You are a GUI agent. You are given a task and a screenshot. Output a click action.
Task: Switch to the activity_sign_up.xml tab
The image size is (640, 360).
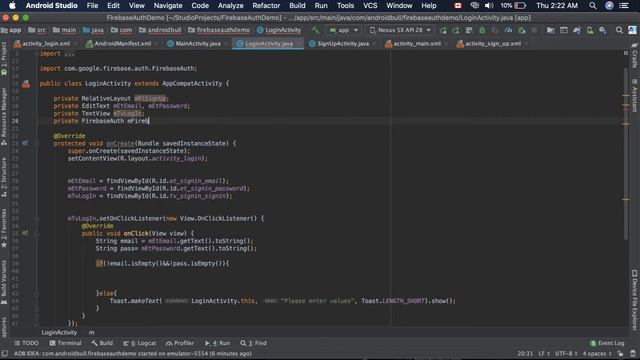tap(489, 44)
